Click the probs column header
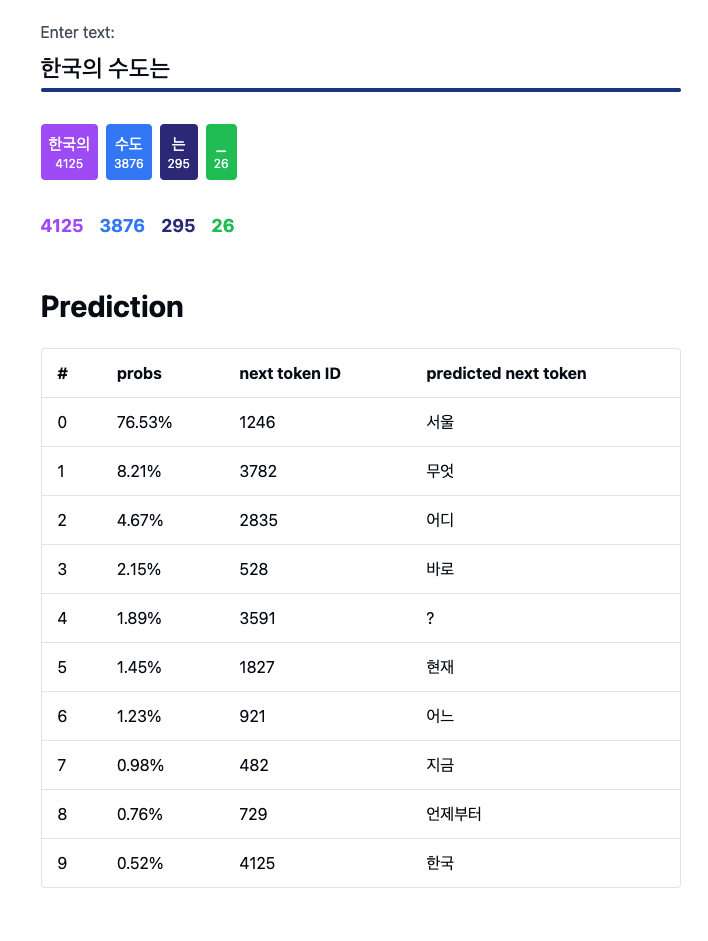Image resolution: width=708 pixels, height=941 pixels. tap(139, 373)
